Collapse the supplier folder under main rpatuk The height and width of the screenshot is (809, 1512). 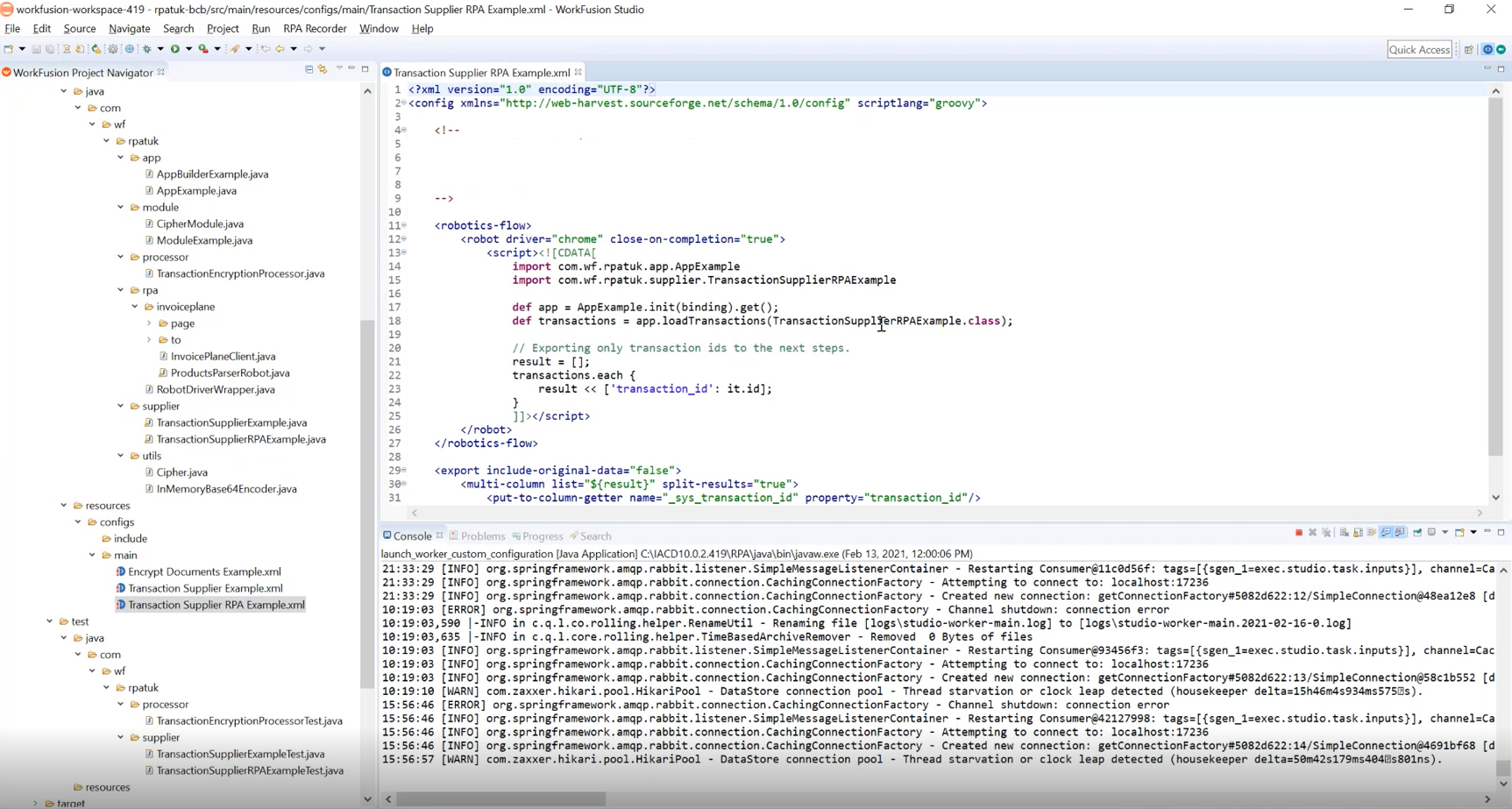coord(121,406)
